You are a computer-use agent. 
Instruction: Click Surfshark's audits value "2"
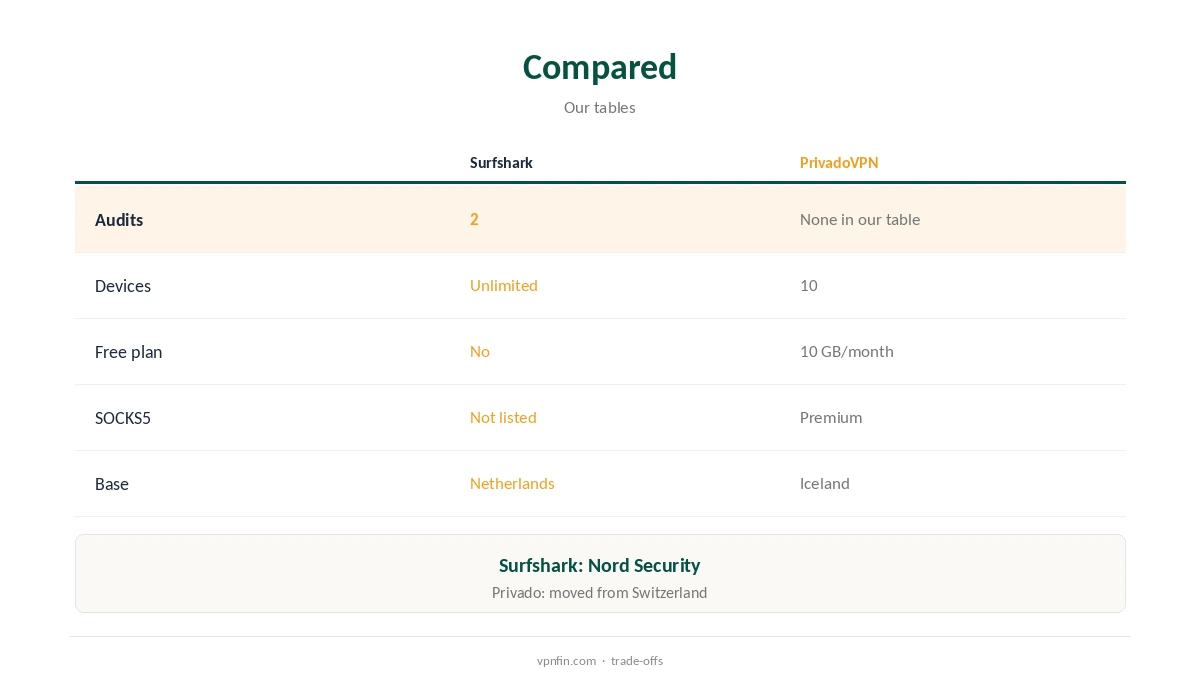[x=474, y=219]
